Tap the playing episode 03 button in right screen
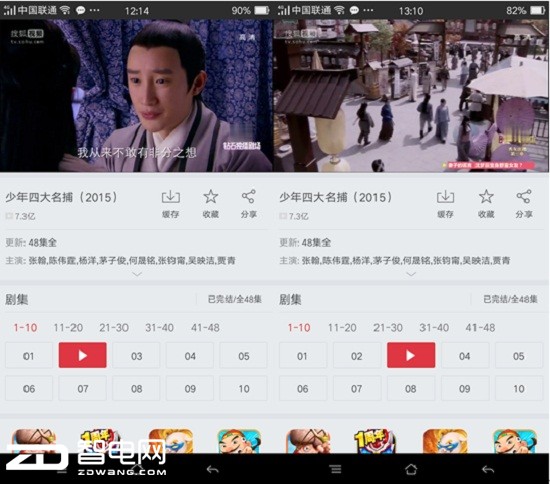The image size is (550, 484). coord(411,355)
